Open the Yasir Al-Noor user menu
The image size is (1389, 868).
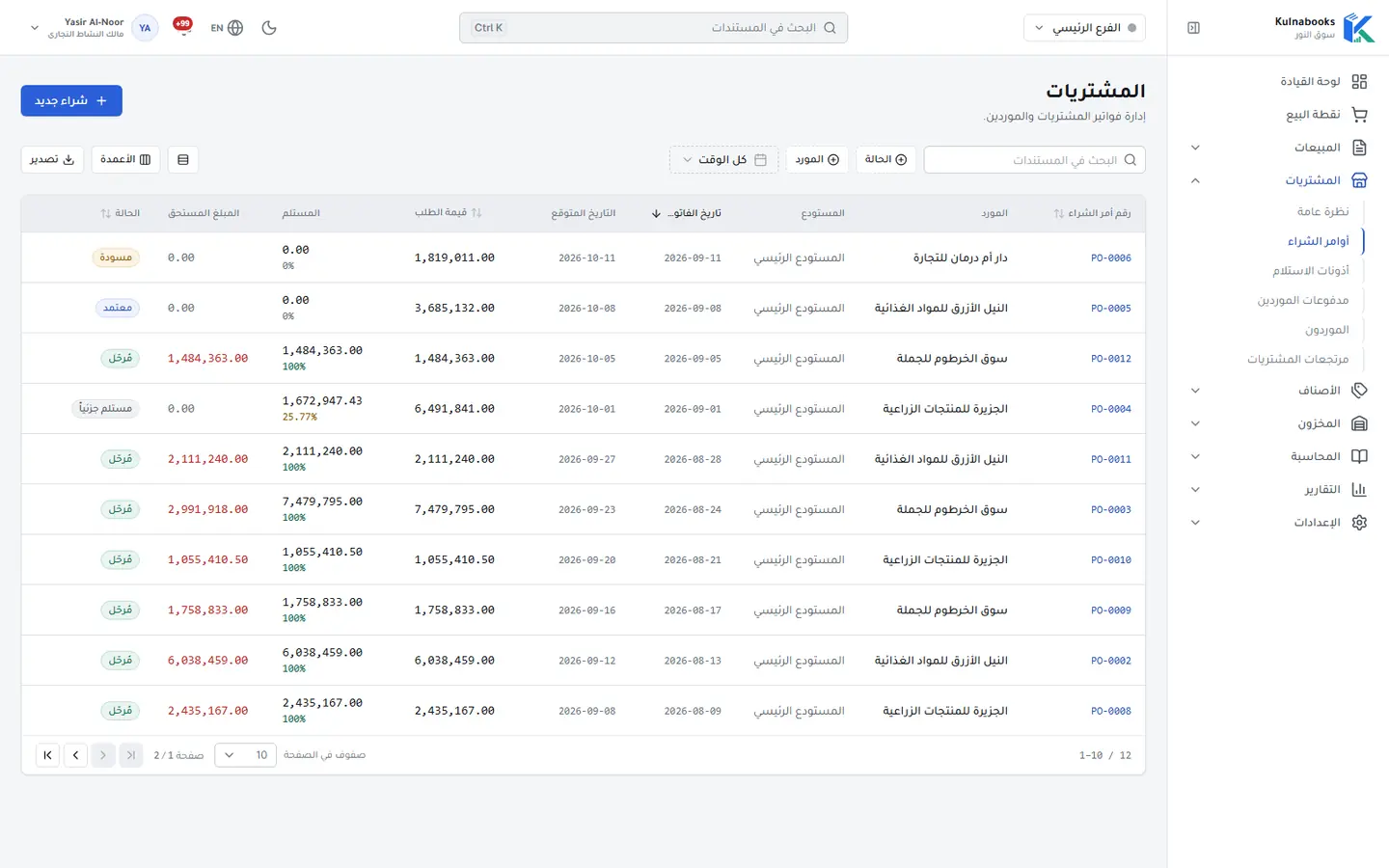[93, 28]
